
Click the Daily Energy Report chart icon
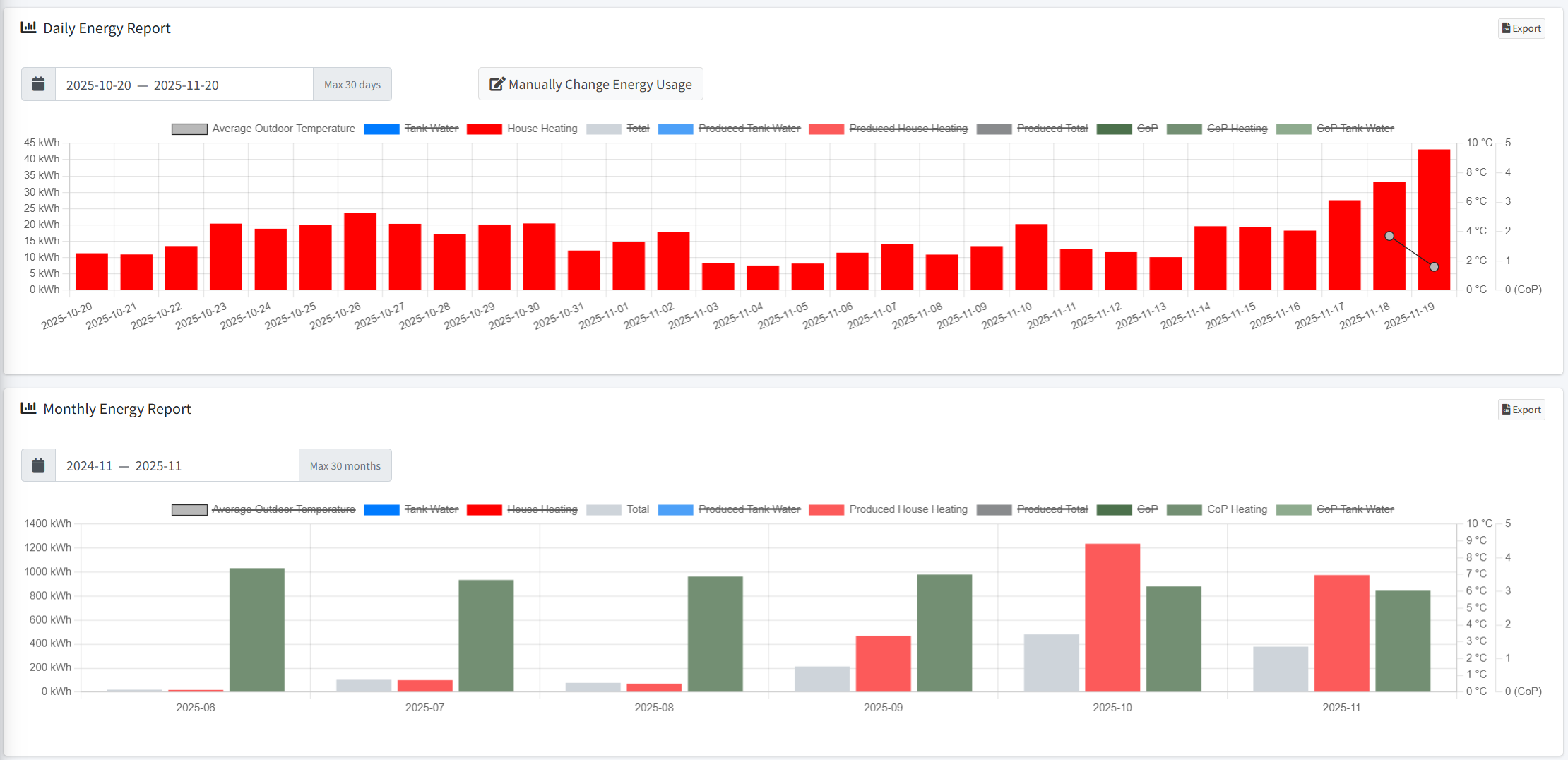(x=28, y=28)
